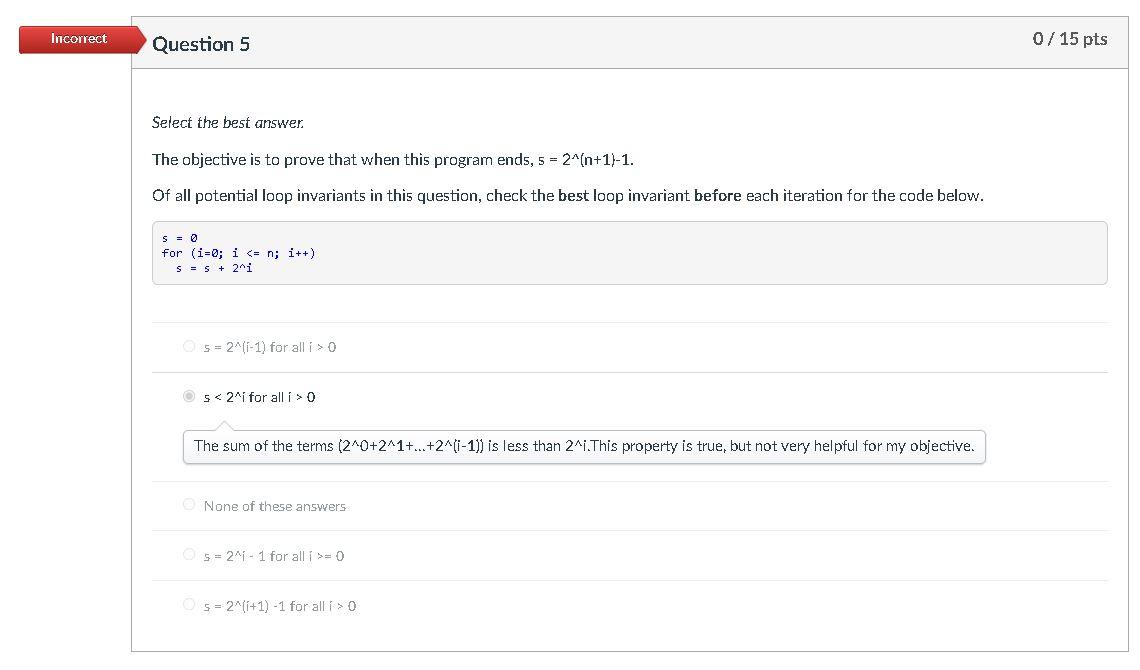This screenshot has width=1140, height=670.
Task: Click the "0 / 15 pts" score label
Action: [x=1071, y=39]
